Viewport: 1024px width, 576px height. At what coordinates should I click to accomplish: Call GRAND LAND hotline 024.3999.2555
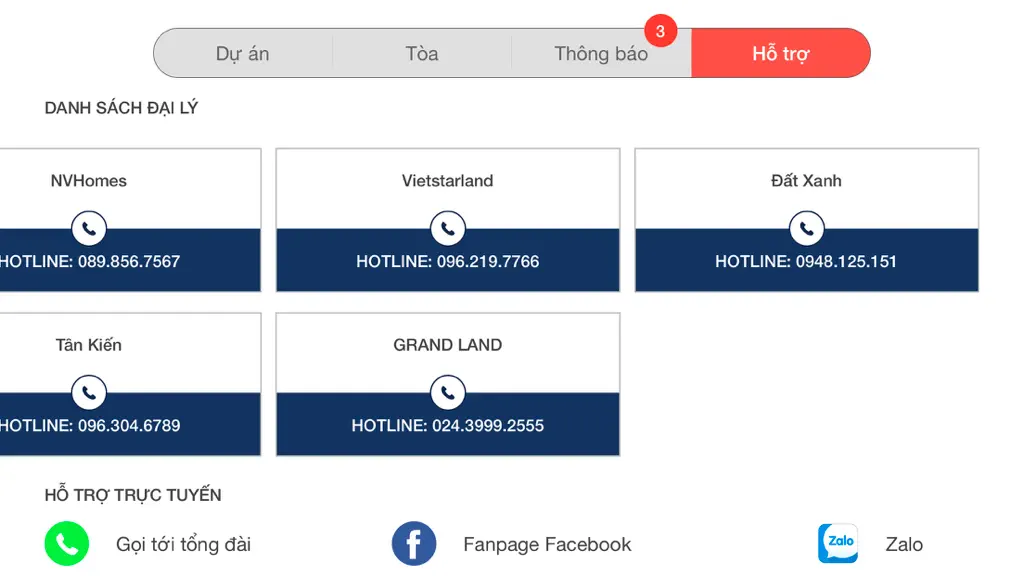pos(448,425)
